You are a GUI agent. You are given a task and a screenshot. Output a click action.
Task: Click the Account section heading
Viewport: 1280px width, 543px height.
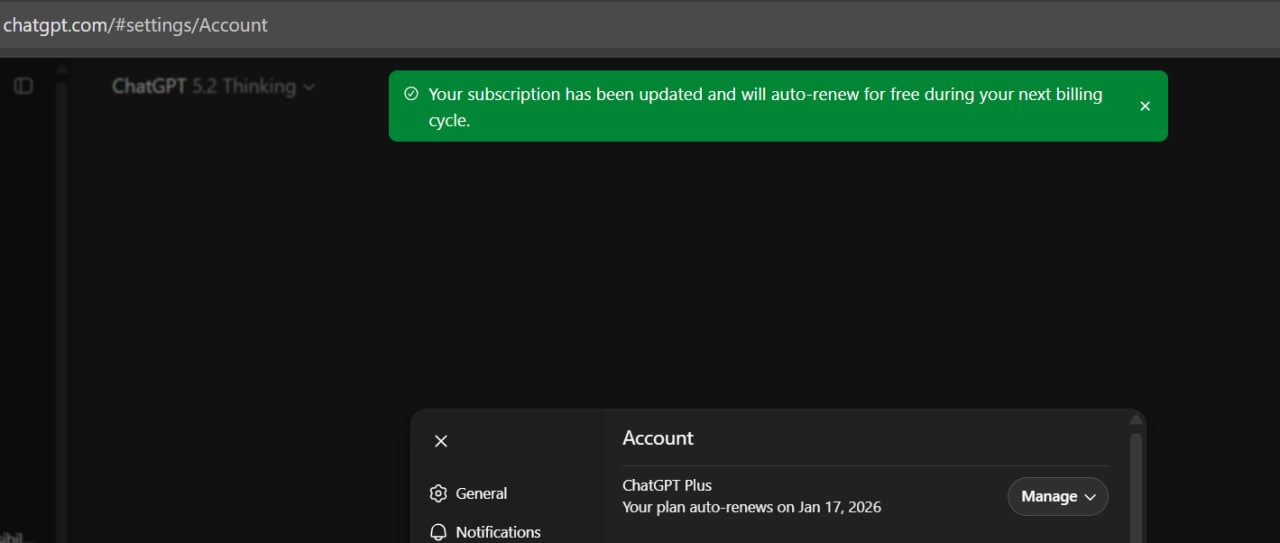coord(657,438)
